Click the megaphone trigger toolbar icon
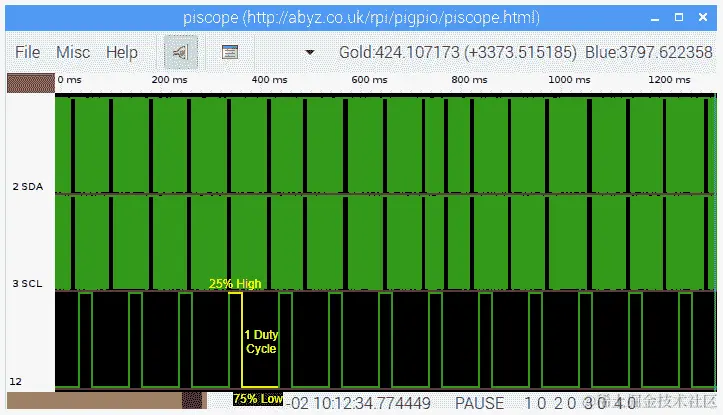This screenshot has width=723, height=415. 181,52
